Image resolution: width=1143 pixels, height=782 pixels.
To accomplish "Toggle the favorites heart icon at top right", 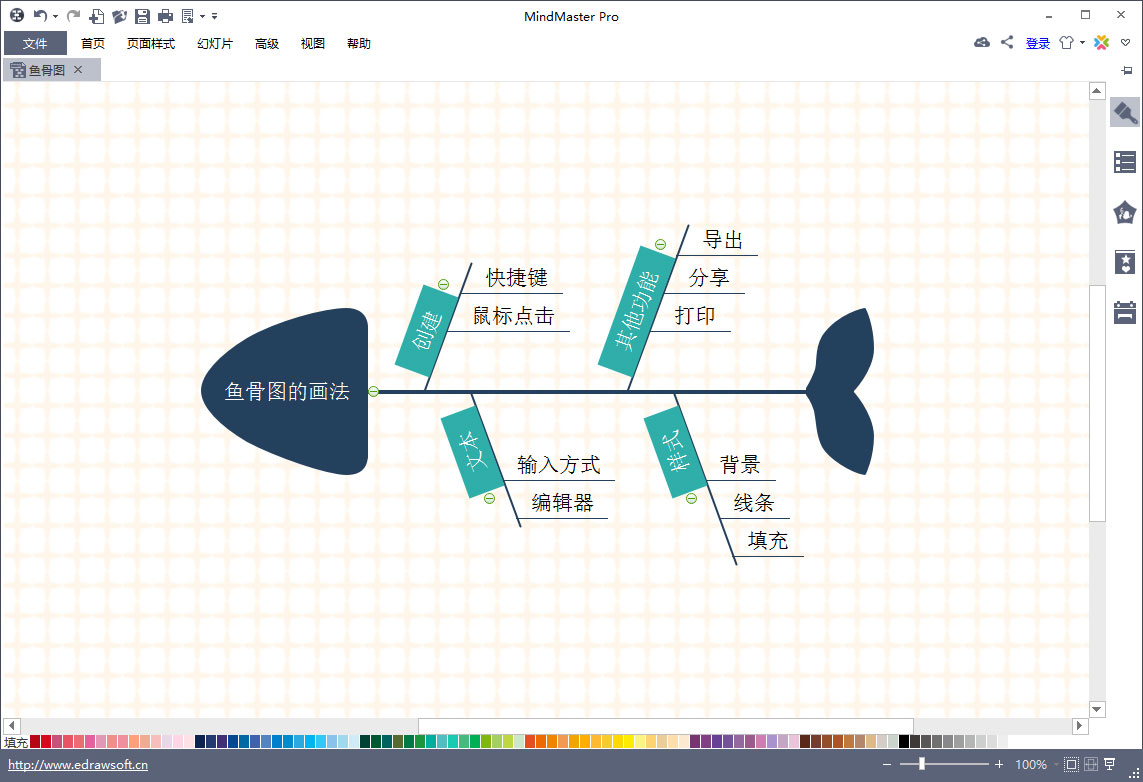I will tap(1126, 43).
